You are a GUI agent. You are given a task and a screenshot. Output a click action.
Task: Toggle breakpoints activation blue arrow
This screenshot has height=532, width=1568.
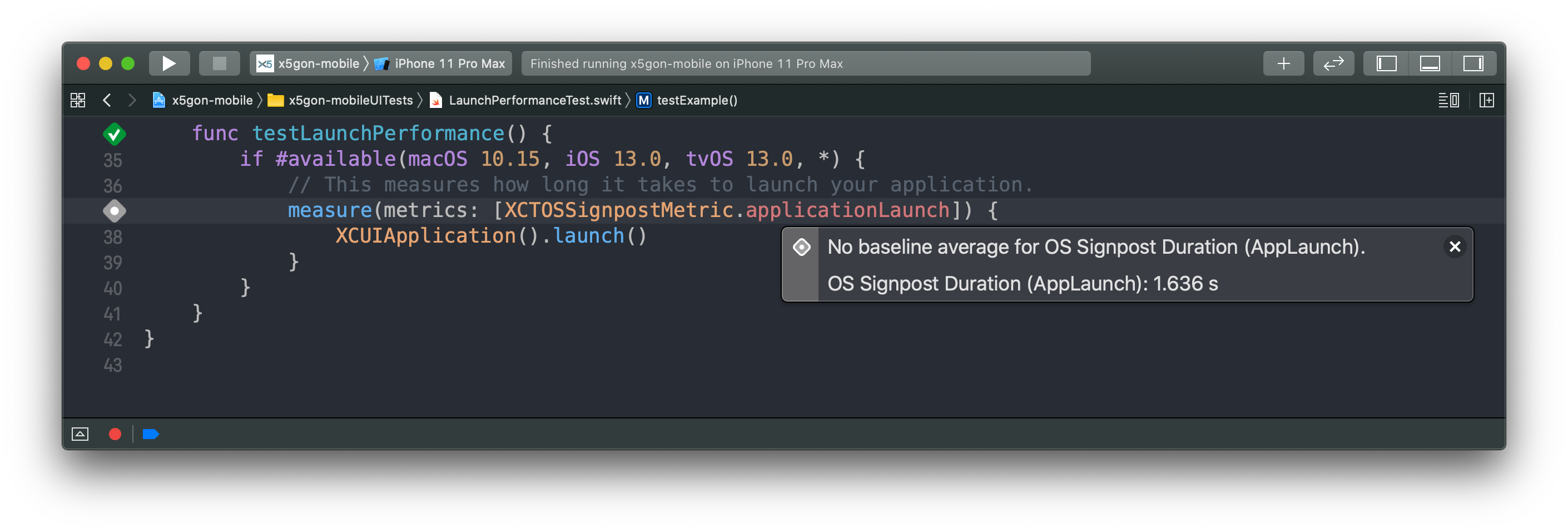click(x=150, y=434)
